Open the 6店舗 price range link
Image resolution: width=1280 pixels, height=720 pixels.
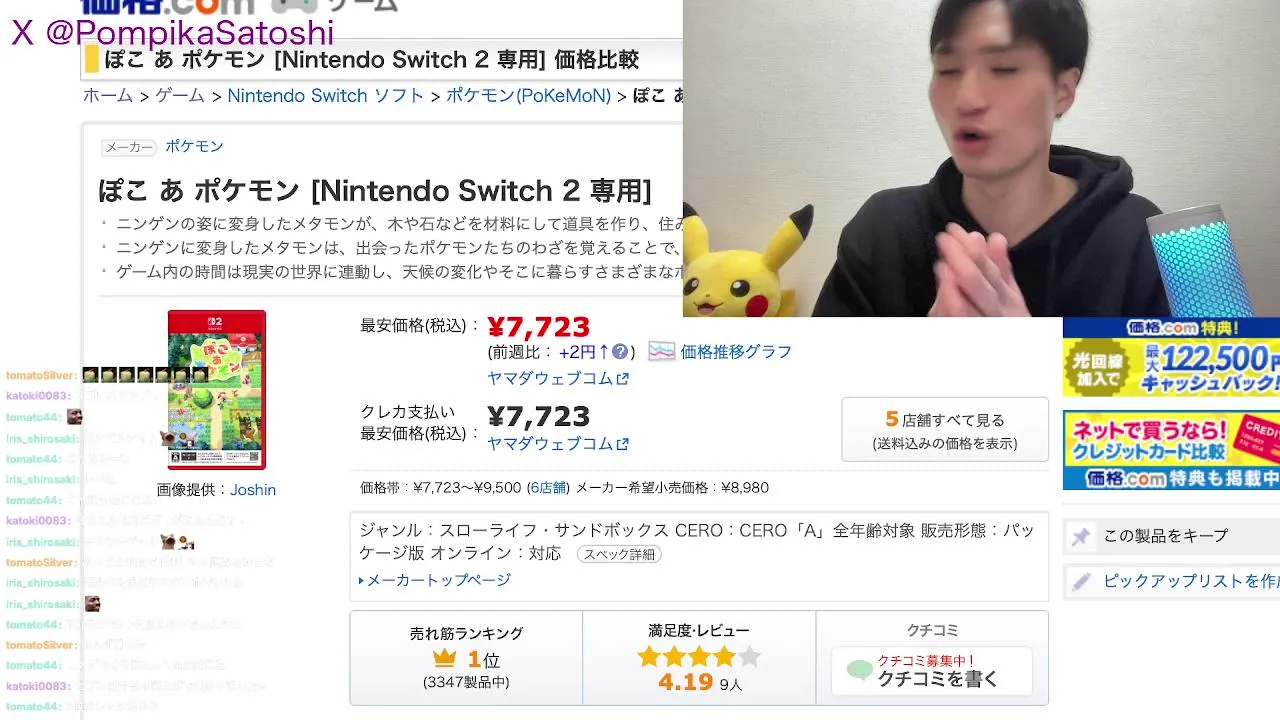coord(547,488)
